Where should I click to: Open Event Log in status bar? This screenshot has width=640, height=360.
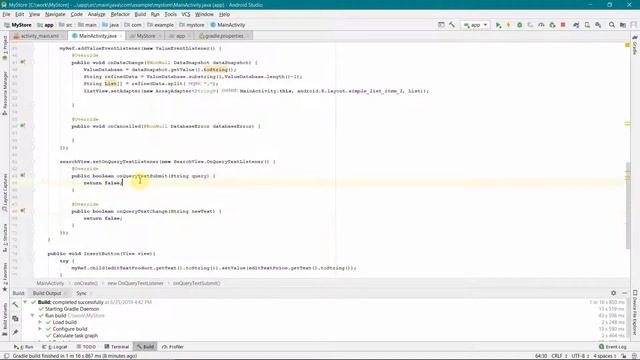point(613,347)
